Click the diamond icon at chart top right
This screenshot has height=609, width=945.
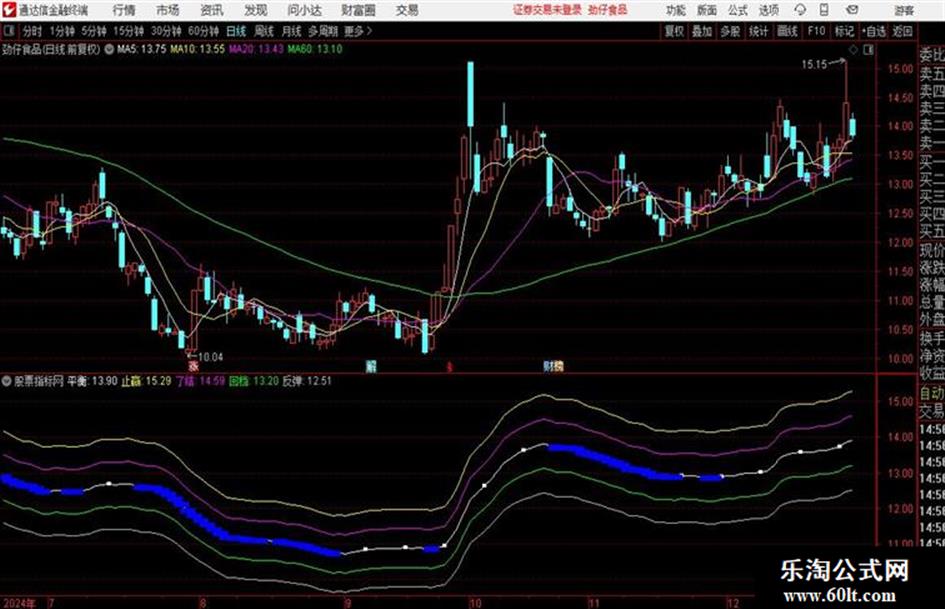[853, 51]
